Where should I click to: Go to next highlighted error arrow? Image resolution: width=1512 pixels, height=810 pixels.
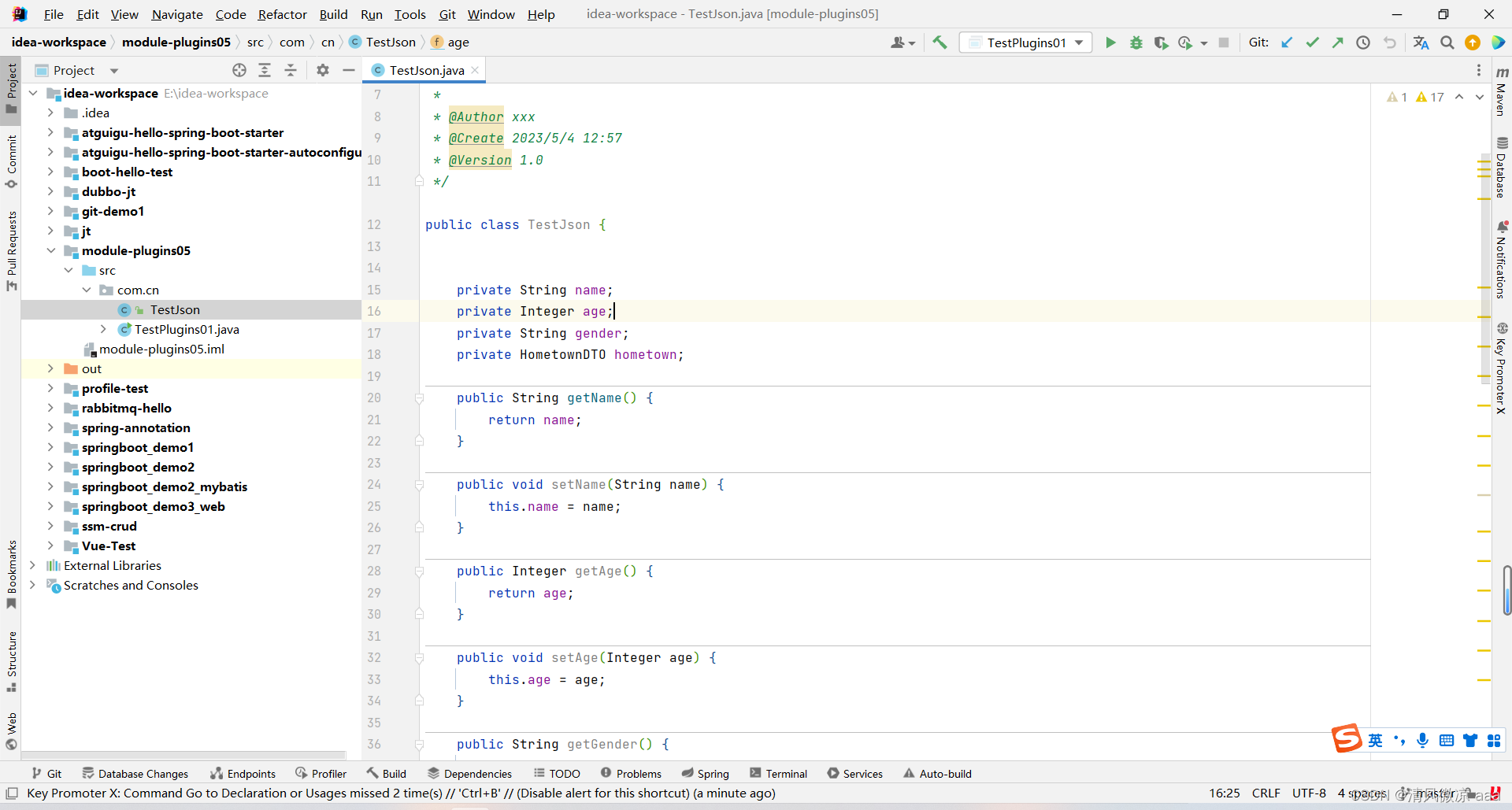pos(1480,97)
